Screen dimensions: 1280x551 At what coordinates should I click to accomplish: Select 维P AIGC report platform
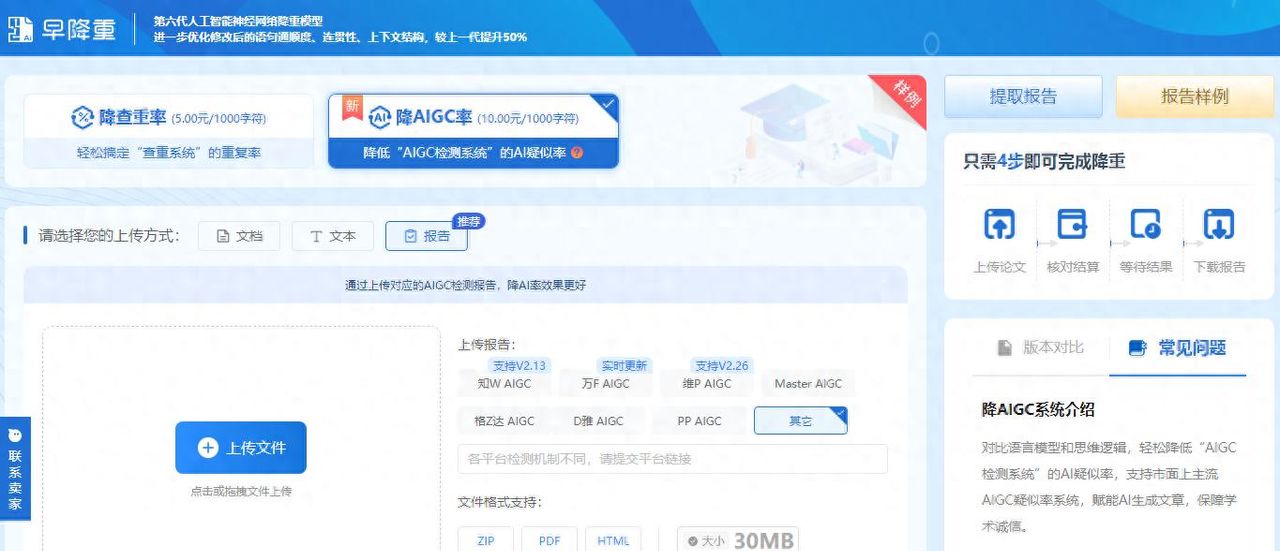pos(706,383)
